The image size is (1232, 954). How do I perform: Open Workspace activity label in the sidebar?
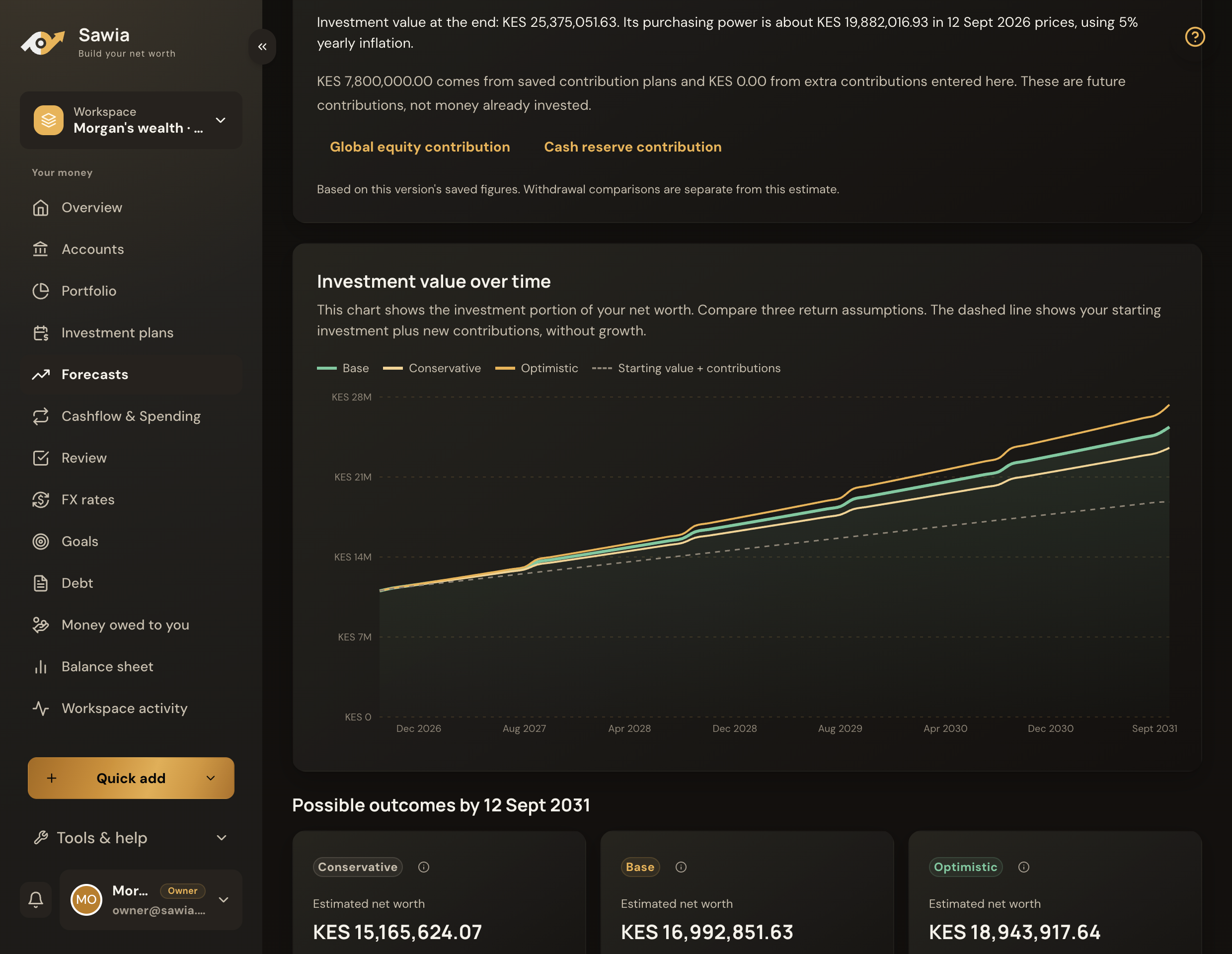[124, 709]
